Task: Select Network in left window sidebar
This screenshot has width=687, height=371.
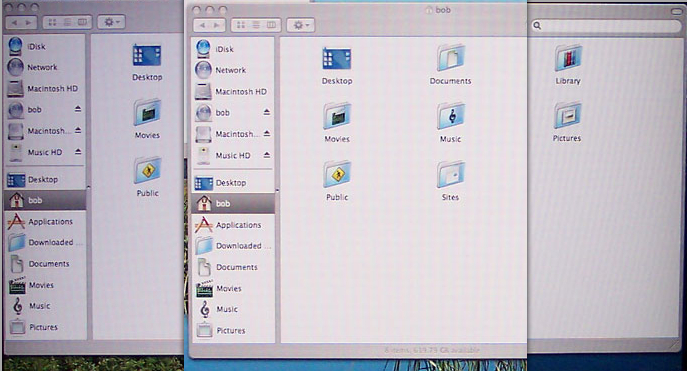Action: [x=46, y=67]
